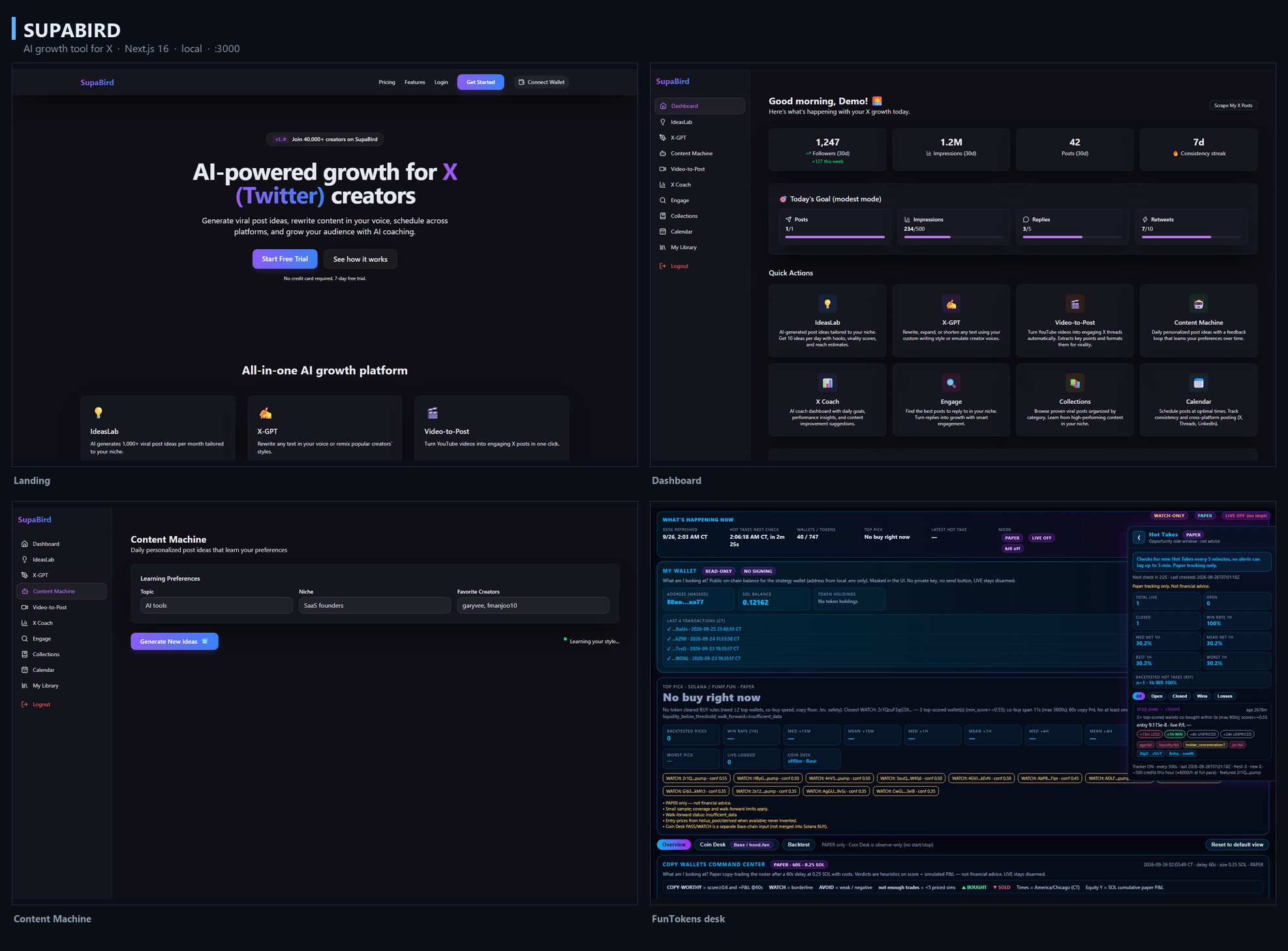Select the Open filter pill in Hot Takes
This screenshot has width=1288, height=951.
pos(1157,696)
